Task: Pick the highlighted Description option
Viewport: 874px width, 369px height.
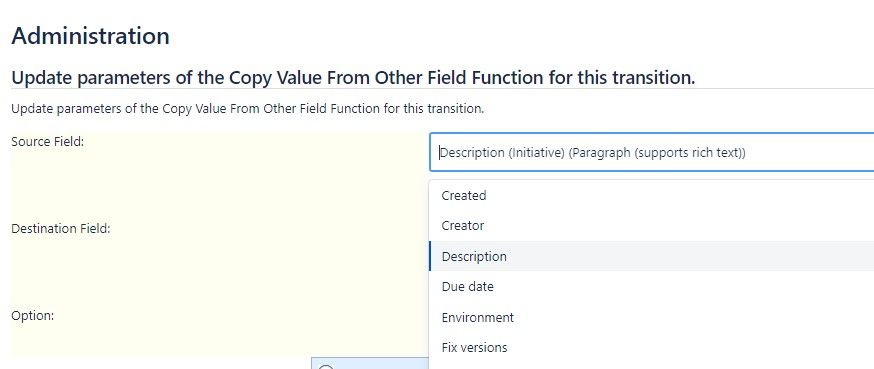Action: click(651, 256)
